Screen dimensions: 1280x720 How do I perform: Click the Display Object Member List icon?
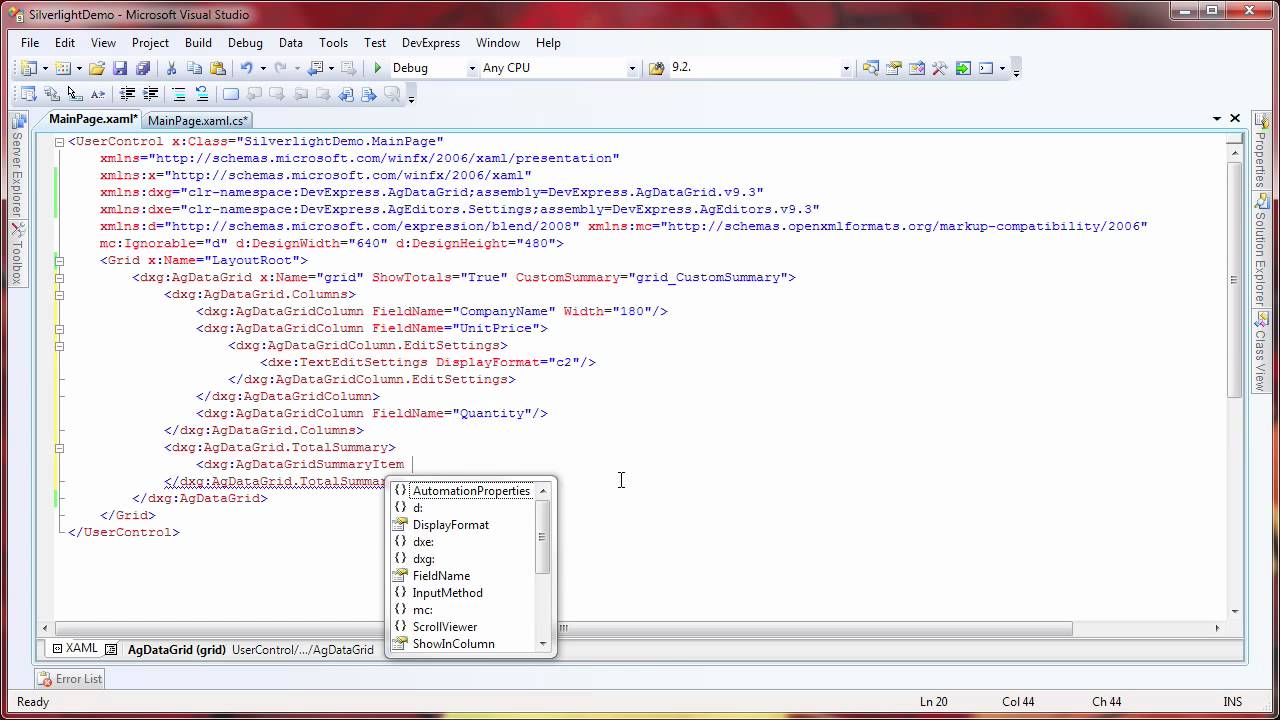(28, 94)
